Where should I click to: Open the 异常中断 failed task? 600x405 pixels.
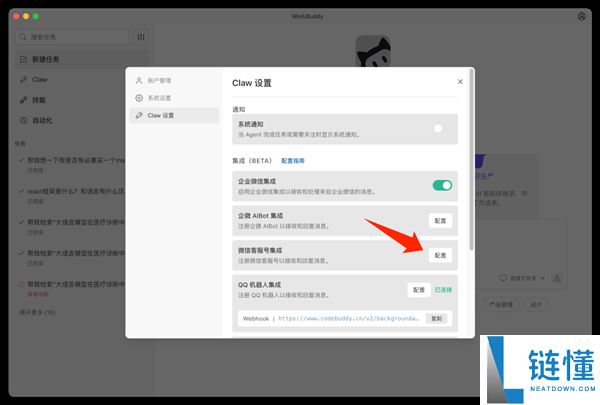click(72, 289)
